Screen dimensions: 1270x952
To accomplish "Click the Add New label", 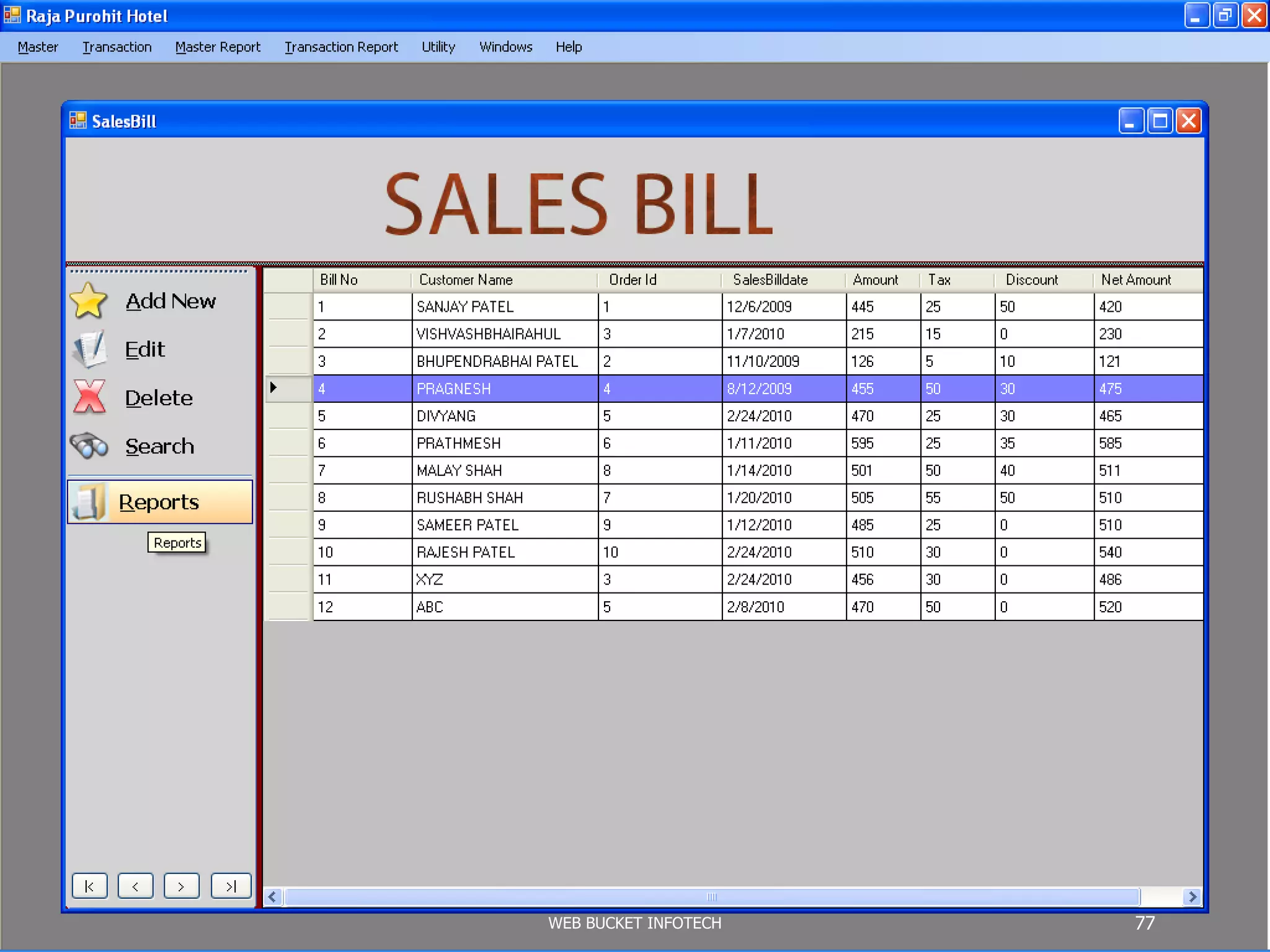I will (171, 301).
